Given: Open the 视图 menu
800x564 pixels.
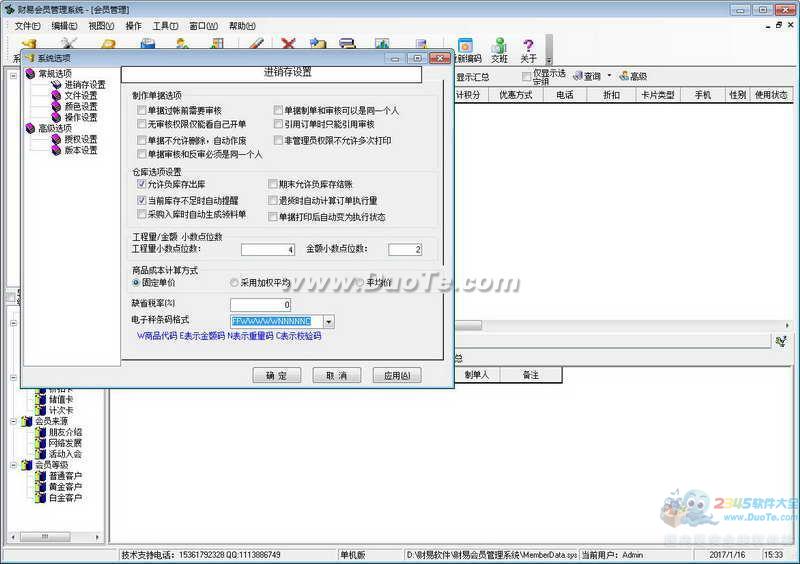Looking at the screenshot, I should [x=101, y=26].
